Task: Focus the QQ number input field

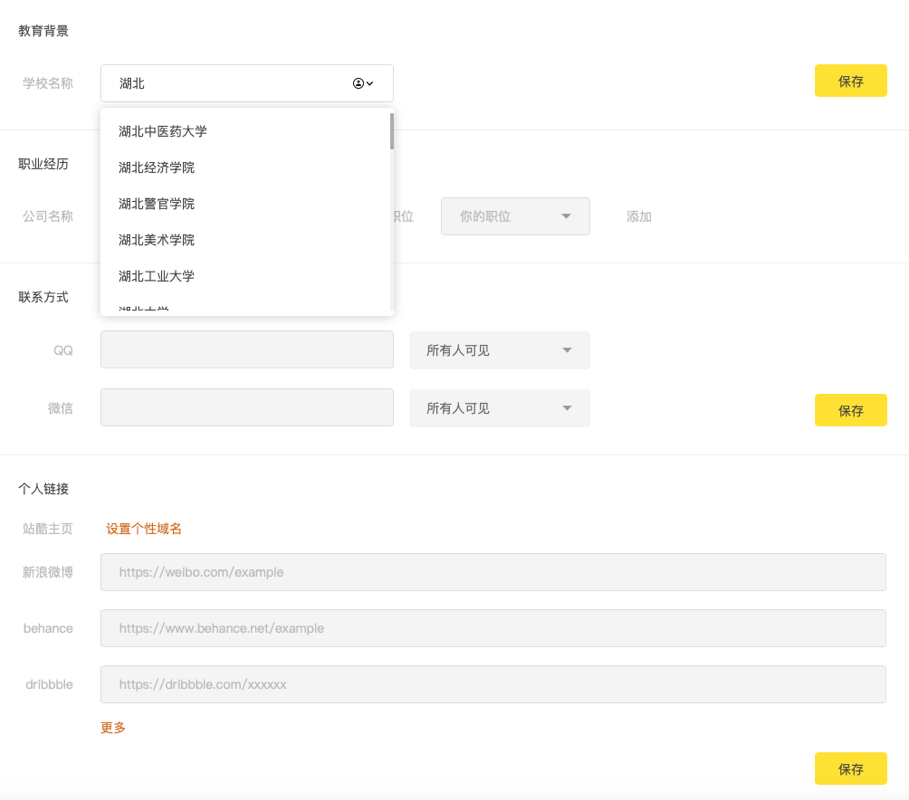Action: pyautogui.click(x=247, y=350)
